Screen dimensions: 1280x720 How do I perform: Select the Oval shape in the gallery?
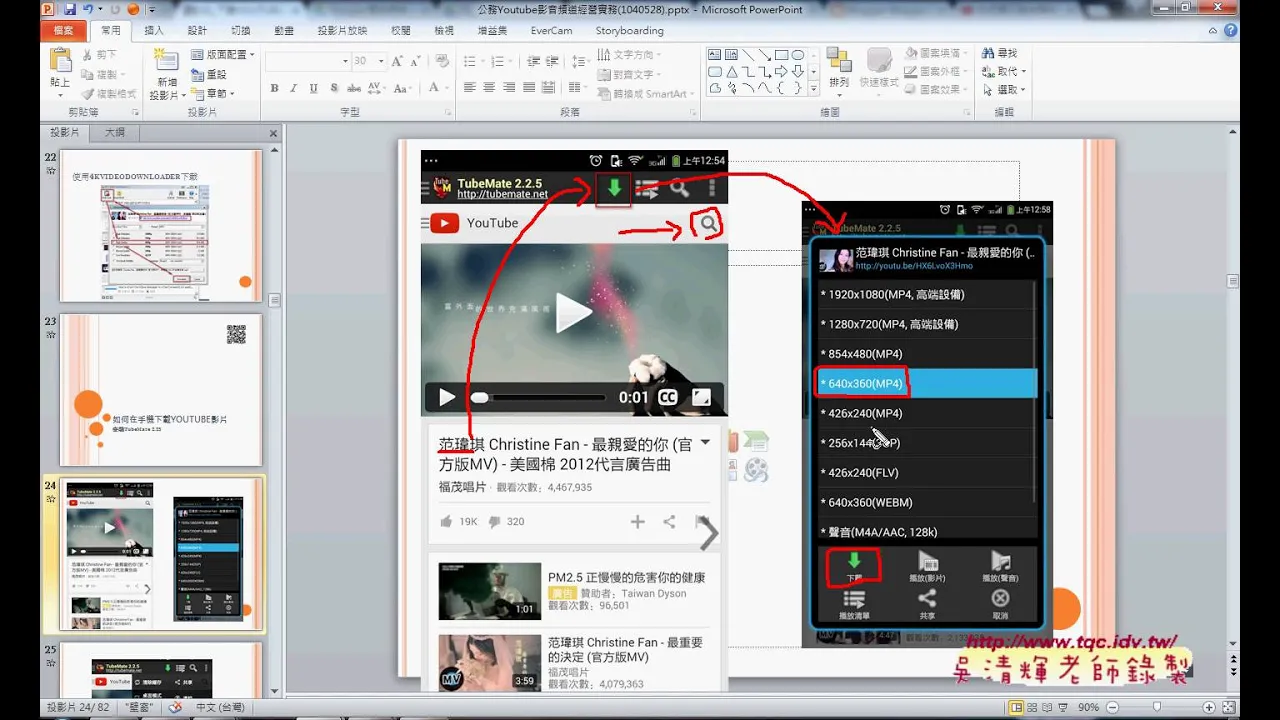click(x=797, y=55)
